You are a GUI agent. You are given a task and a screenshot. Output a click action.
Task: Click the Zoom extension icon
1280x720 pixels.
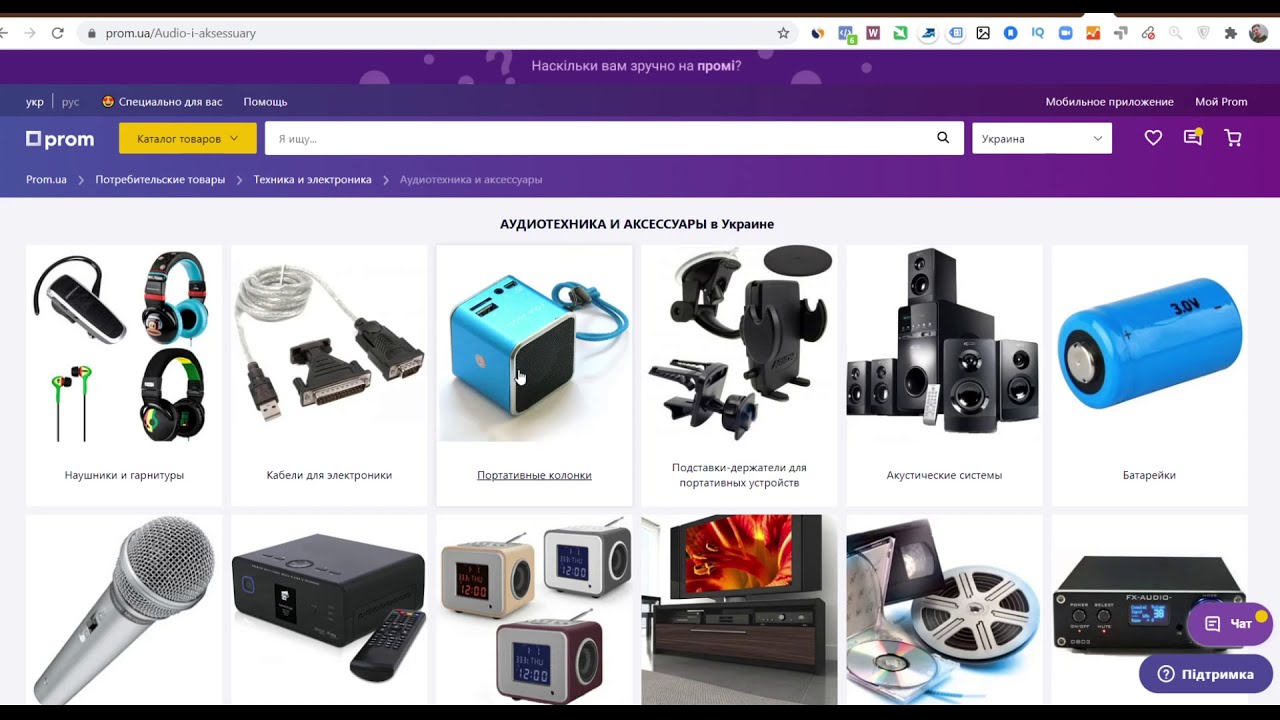(1065, 33)
